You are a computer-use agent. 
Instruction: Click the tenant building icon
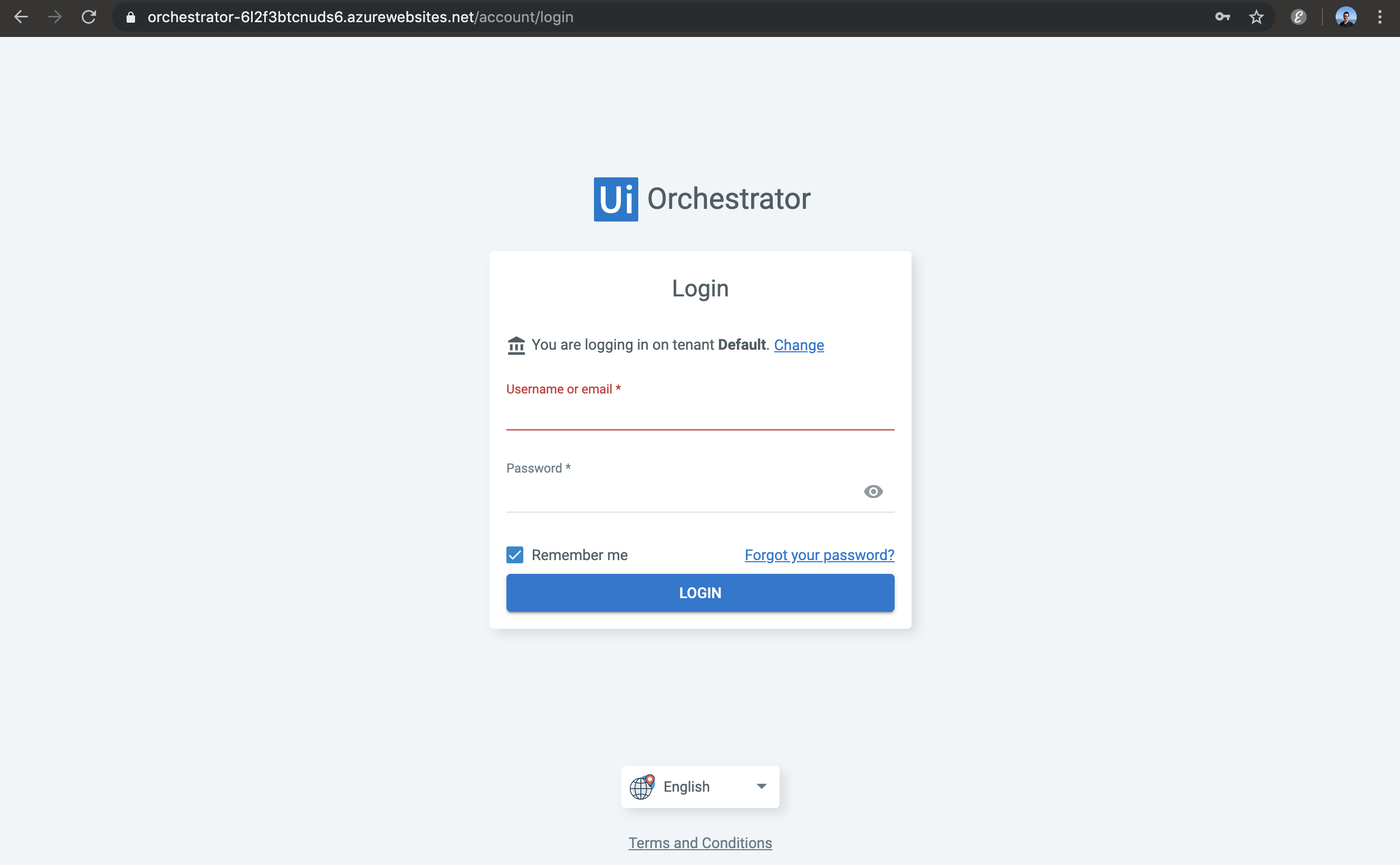point(516,345)
